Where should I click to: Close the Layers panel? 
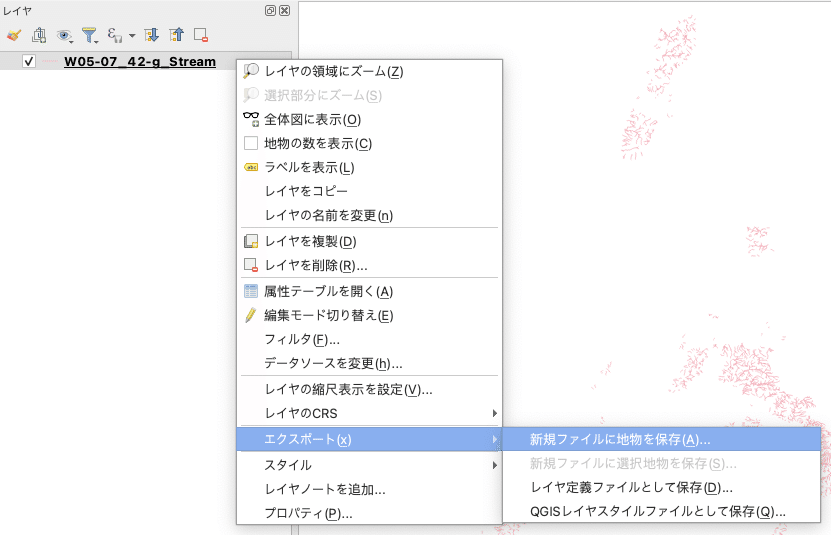point(285,11)
